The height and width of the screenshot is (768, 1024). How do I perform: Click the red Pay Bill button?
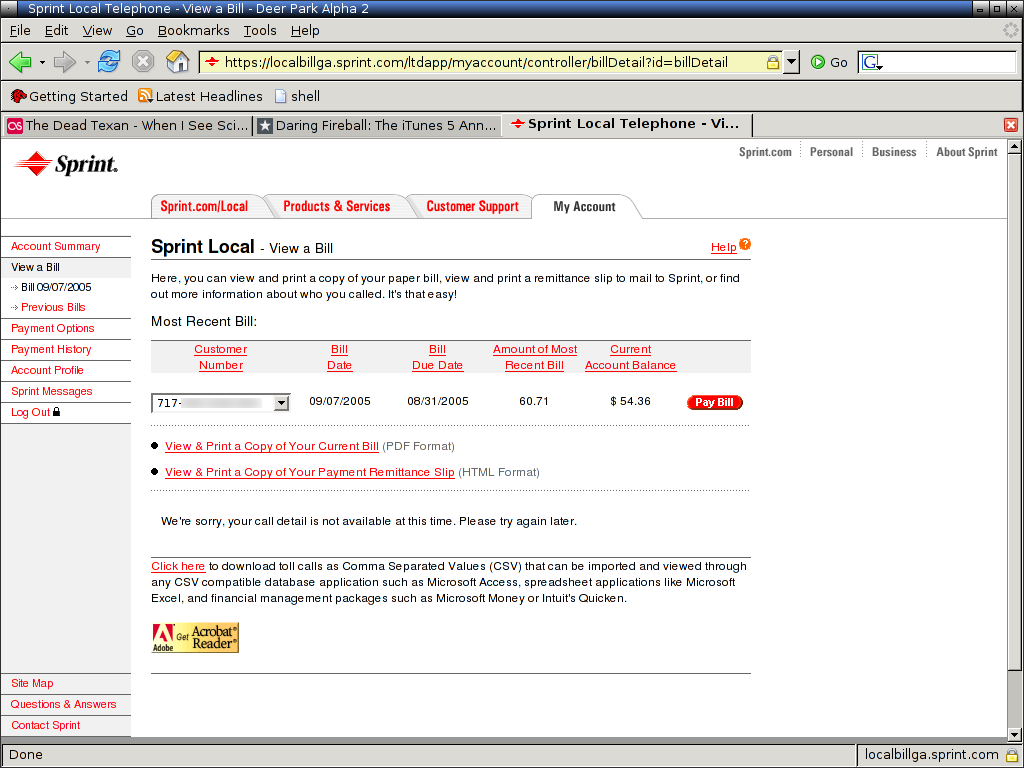coord(714,402)
